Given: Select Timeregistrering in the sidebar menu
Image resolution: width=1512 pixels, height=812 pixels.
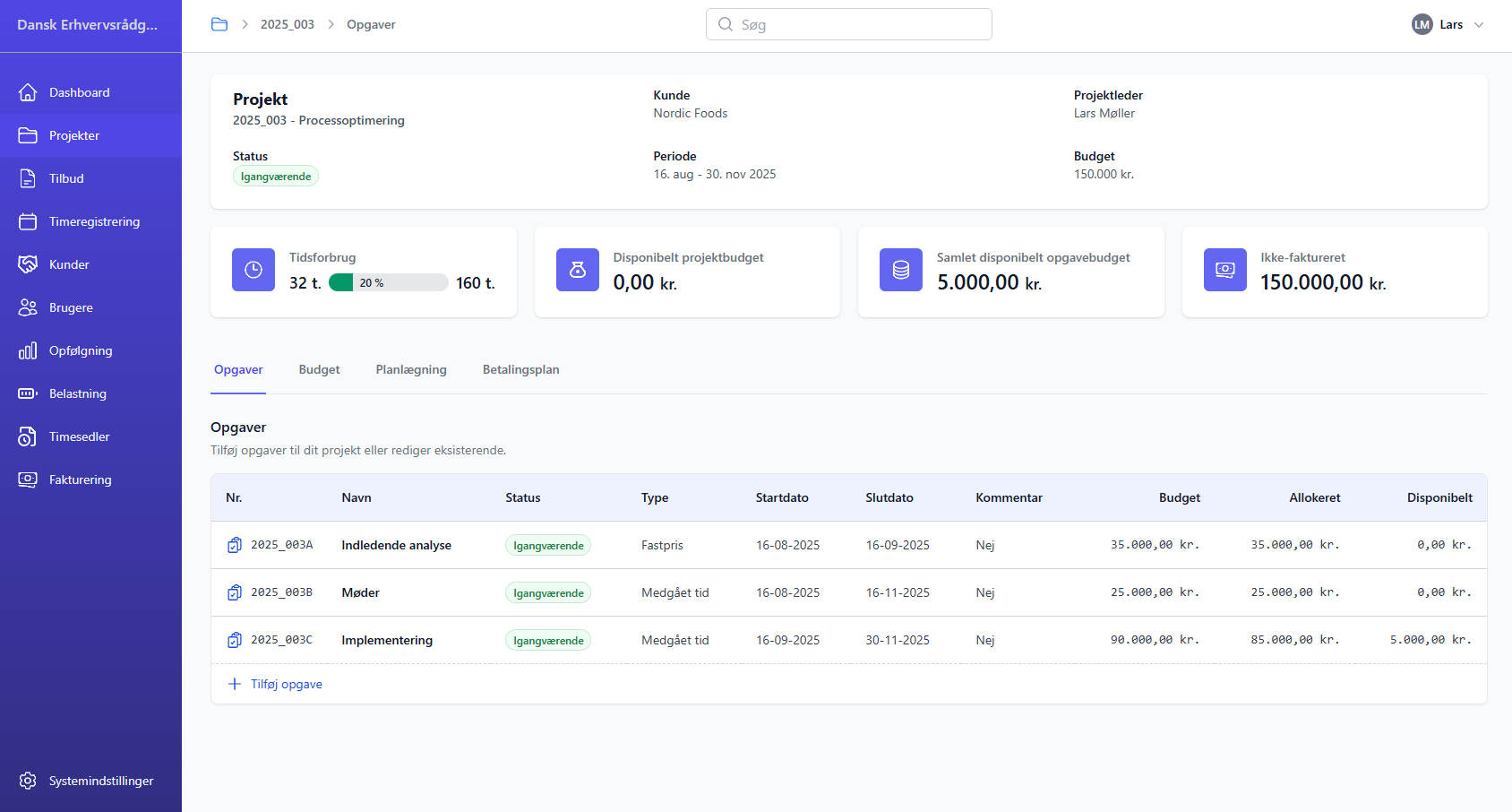Looking at the screenshot, I should [x=90, y=221].
